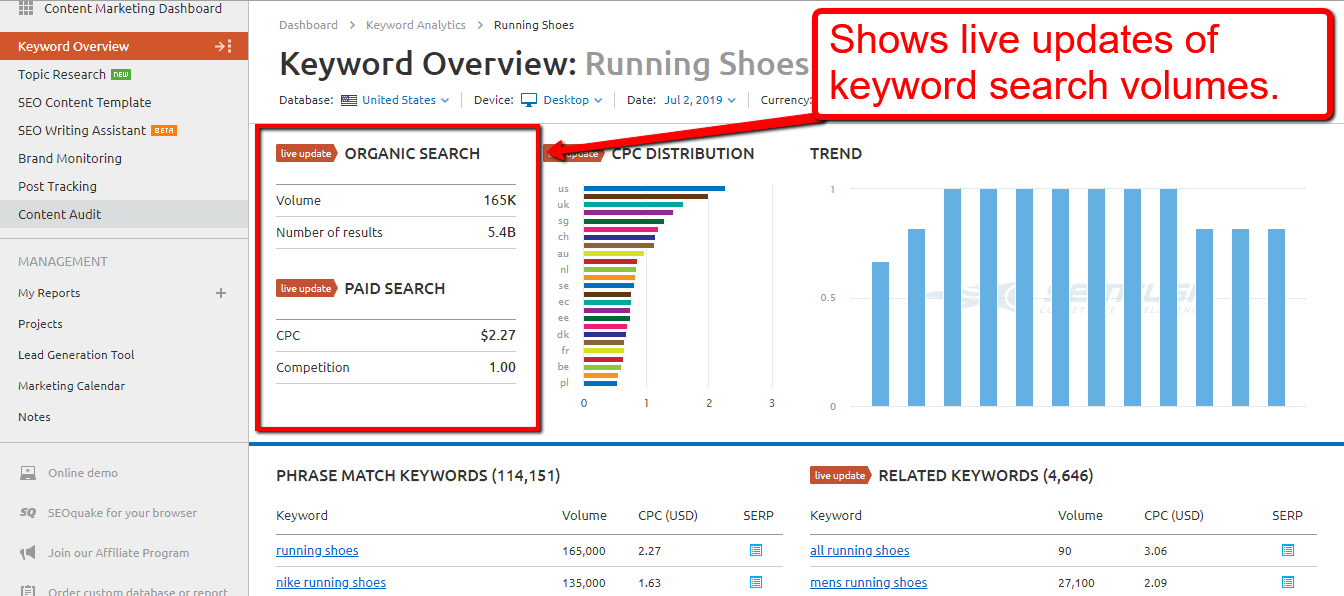
Task: Click the 3.06 CPC cell
Action: [1156, 550]
